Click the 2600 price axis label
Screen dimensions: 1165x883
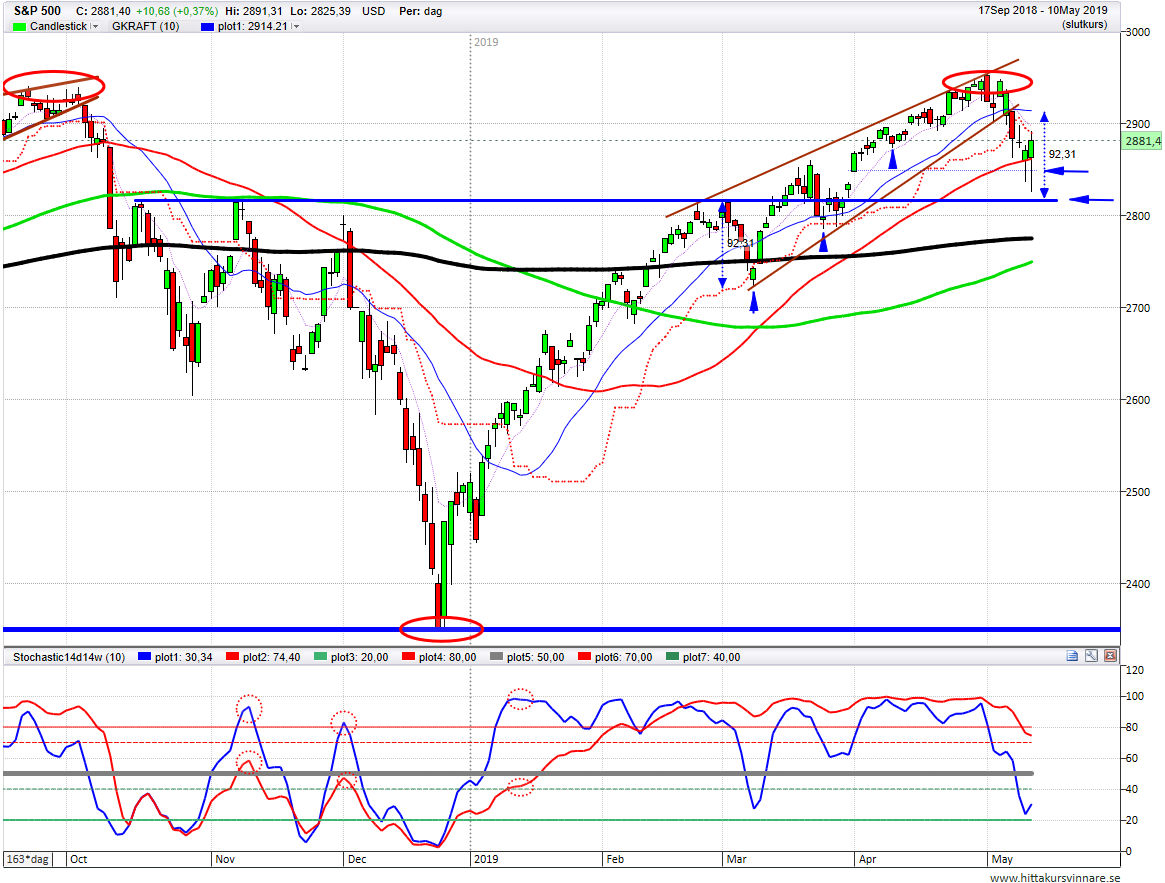(1138, 400)
